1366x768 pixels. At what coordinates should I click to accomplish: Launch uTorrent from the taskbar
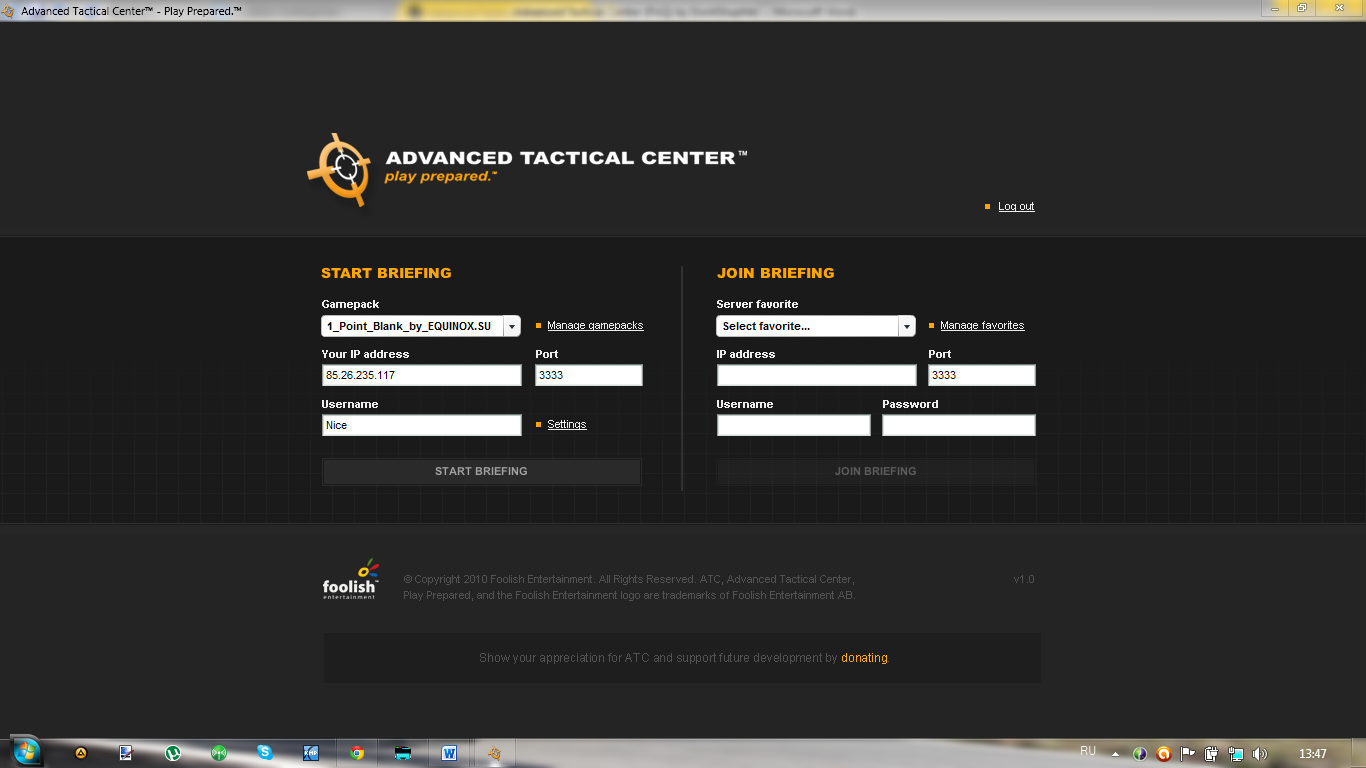(173, 753)
